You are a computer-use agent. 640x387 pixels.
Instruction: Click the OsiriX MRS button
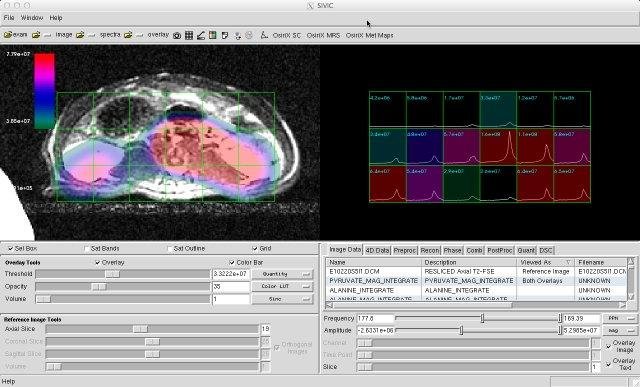click(323, 36)
